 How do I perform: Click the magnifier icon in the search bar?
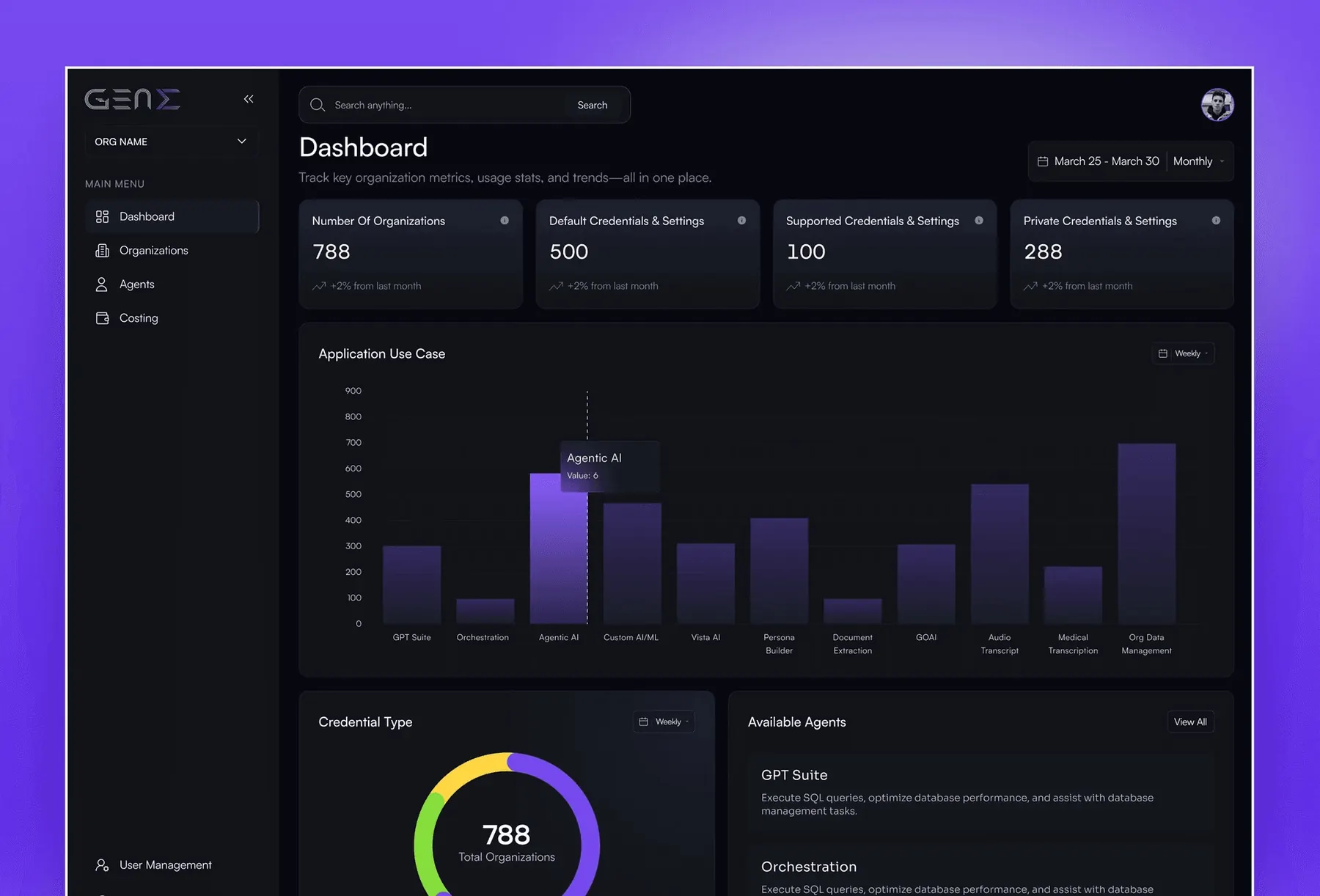318,105
